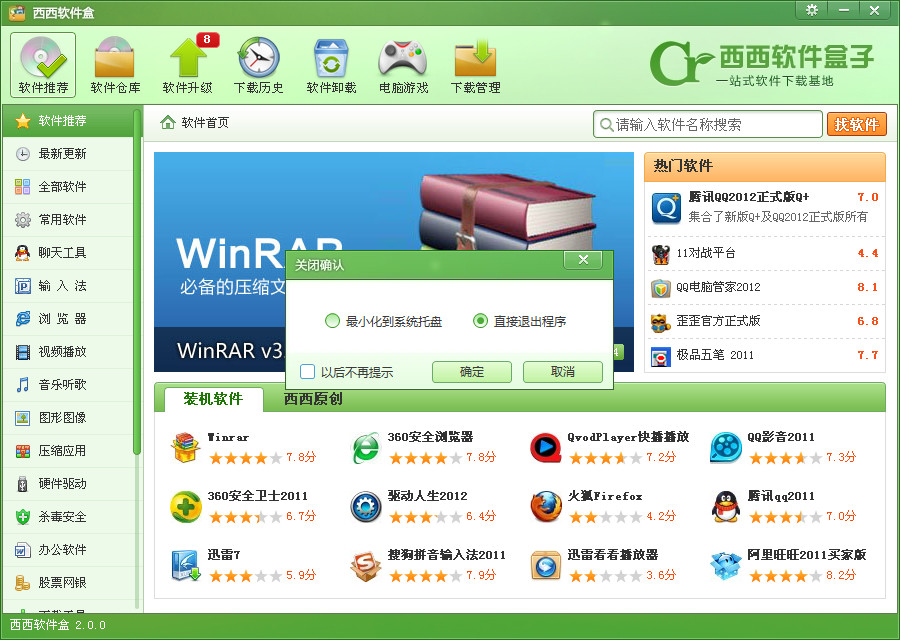Select 浏览器 in the sidebar
Viewport: 900px width, 640px height.
(x=68, y=319)
